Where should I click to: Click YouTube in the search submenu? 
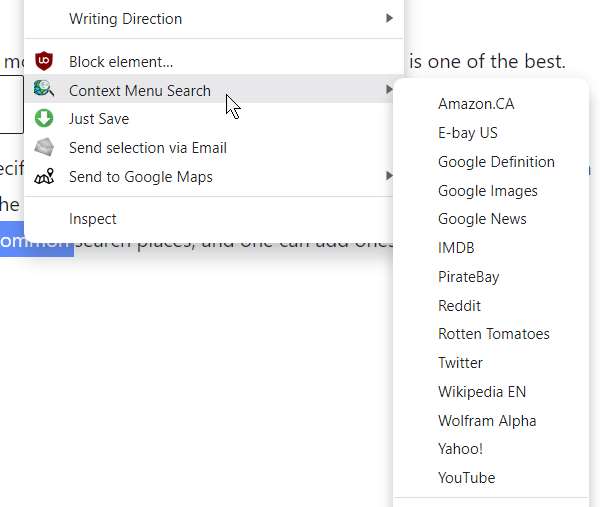point(466,478)
